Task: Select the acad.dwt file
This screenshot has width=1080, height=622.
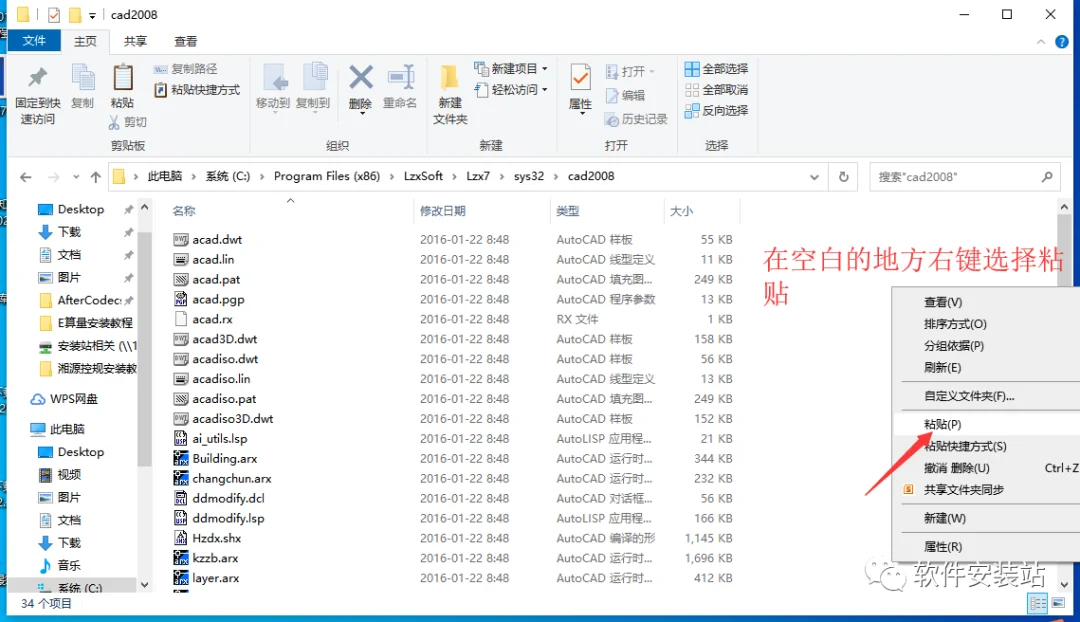Action: [x=217, y=240]
